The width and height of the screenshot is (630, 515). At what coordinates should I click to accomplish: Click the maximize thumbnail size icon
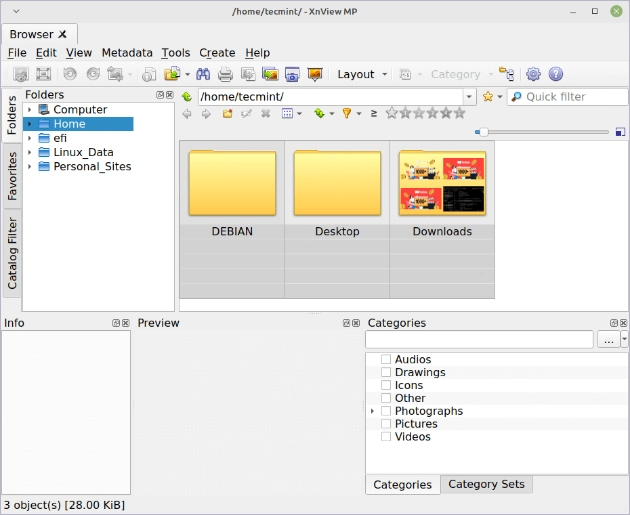click(x=620, y=132)
